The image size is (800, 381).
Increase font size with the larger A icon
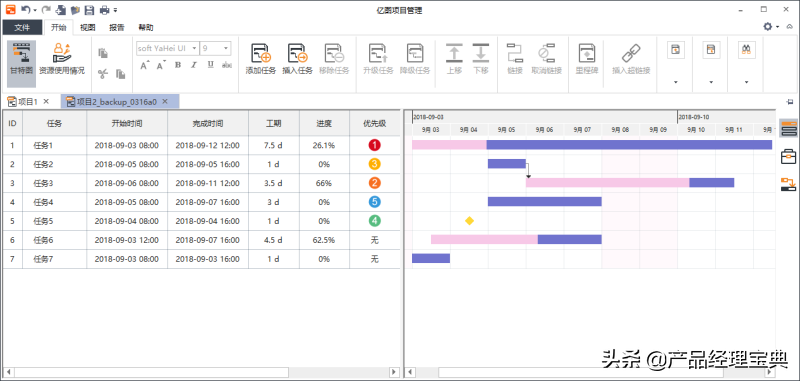coord(145,66)
